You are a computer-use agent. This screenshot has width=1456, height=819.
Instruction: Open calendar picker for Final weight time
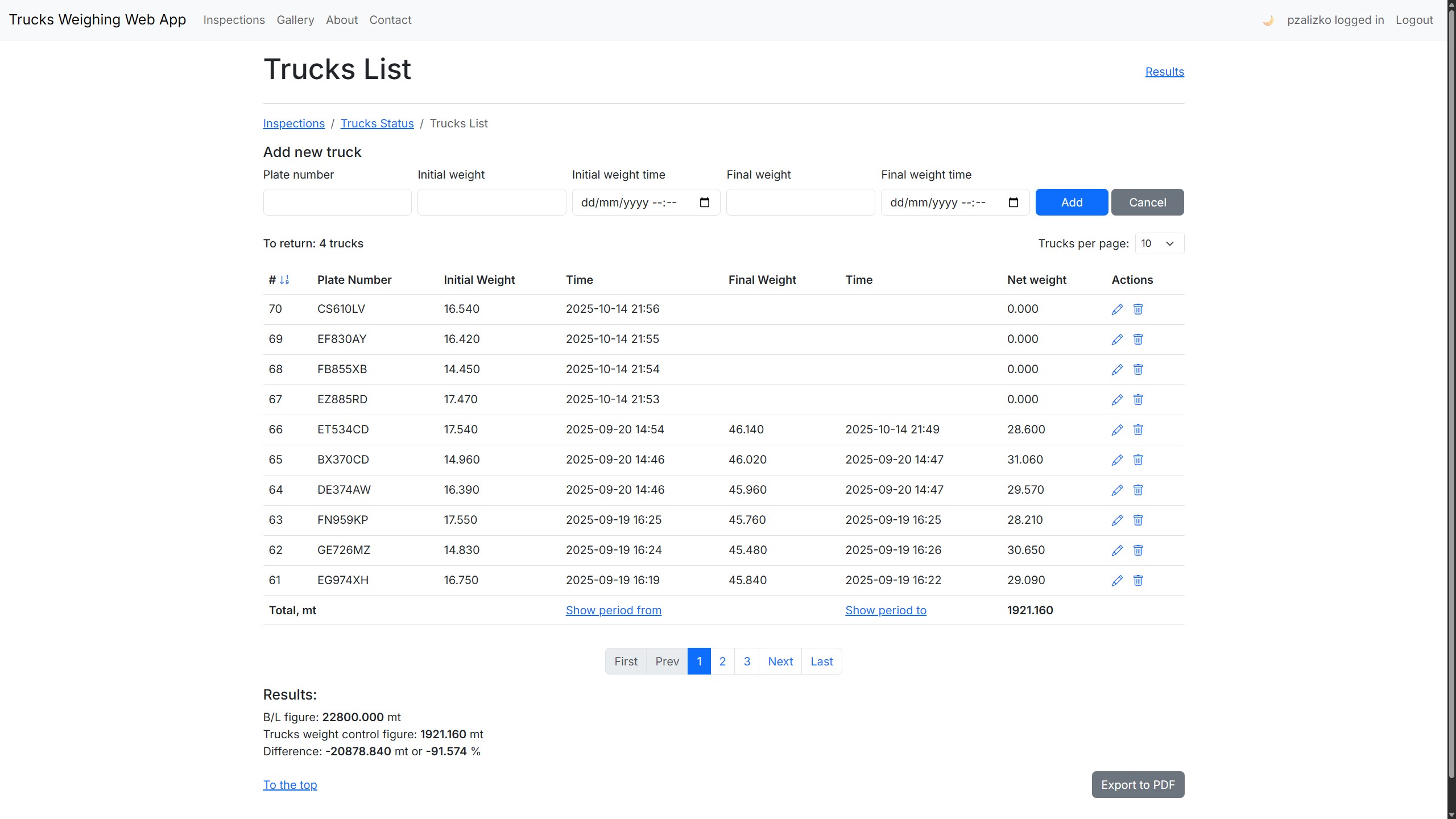click(x=1014, y=202)
